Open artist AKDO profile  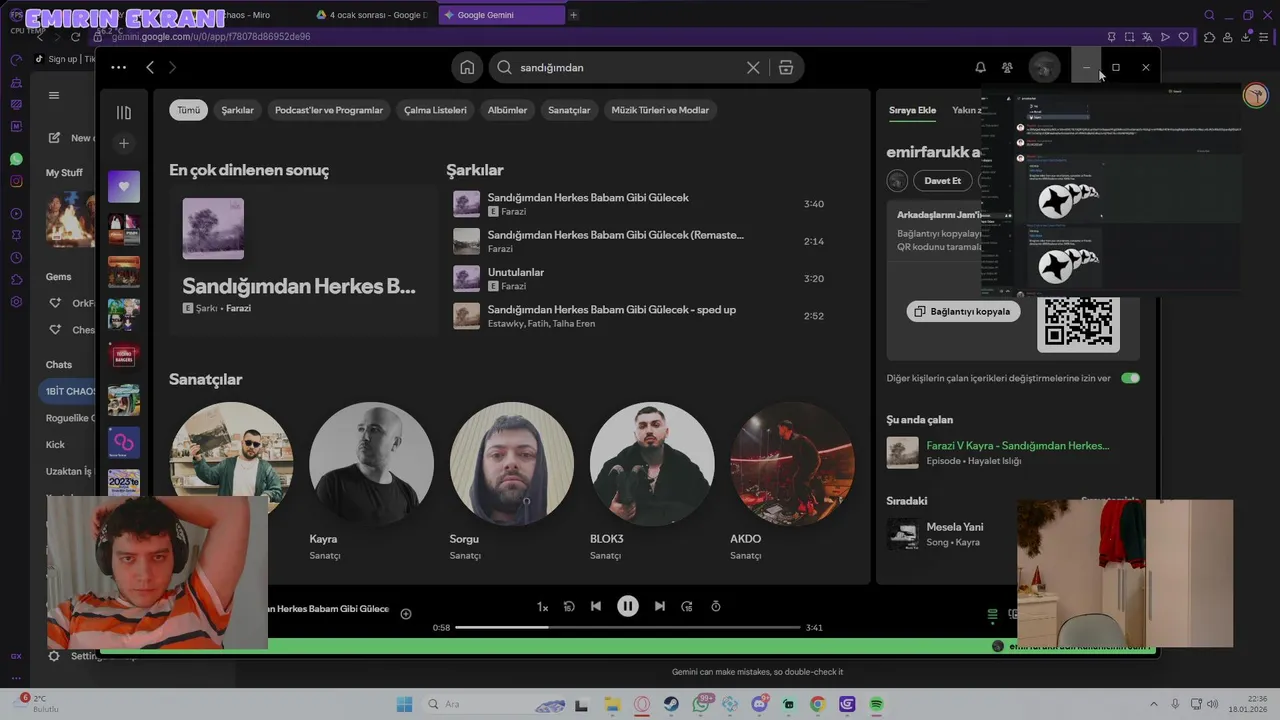point(792,464)
